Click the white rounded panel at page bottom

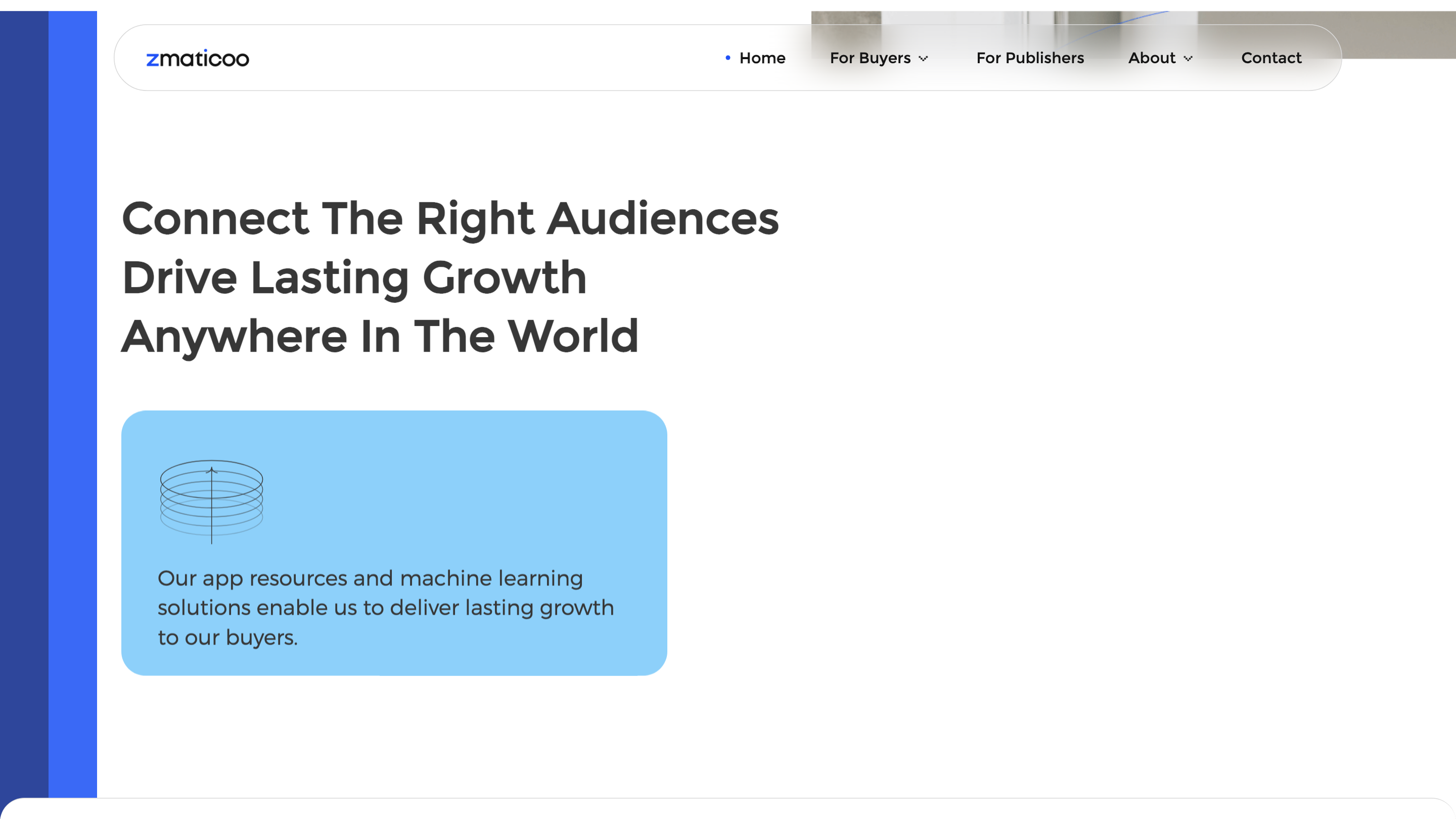[728, 809]
